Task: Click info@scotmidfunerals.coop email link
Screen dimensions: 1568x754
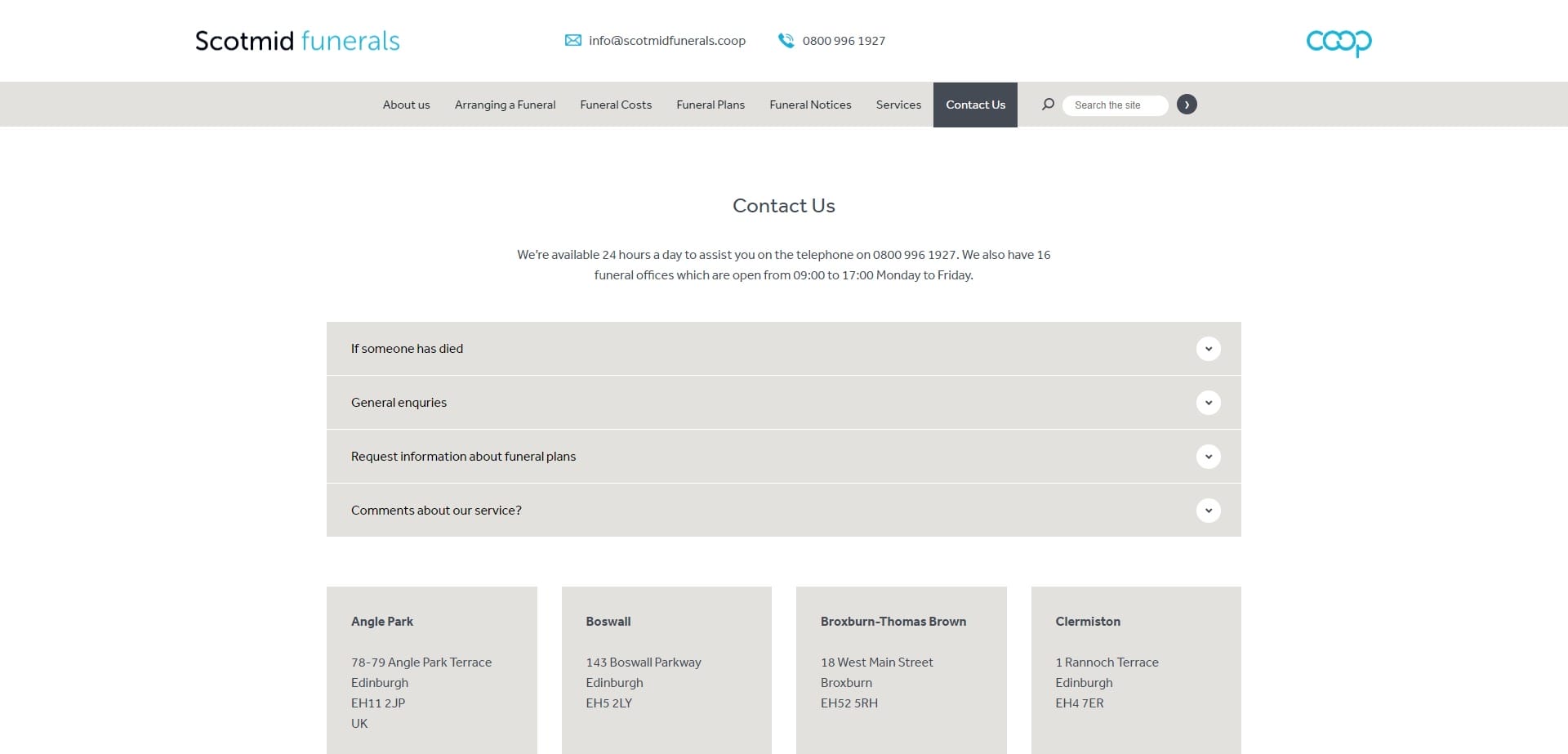Action: pos(667,41)
